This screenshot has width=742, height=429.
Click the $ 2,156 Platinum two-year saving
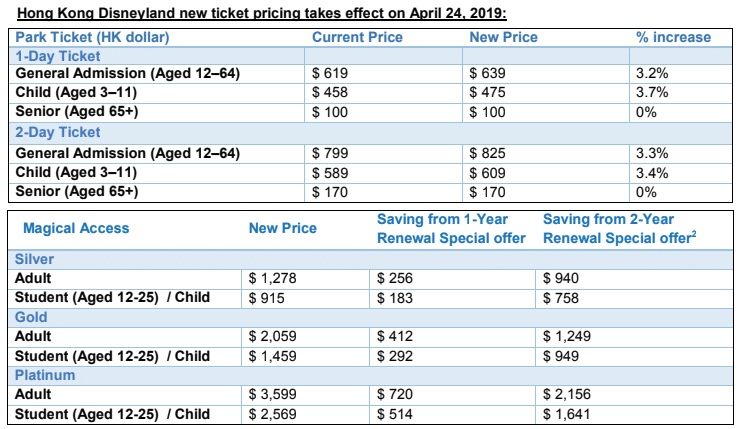click(x=566, y=396)
